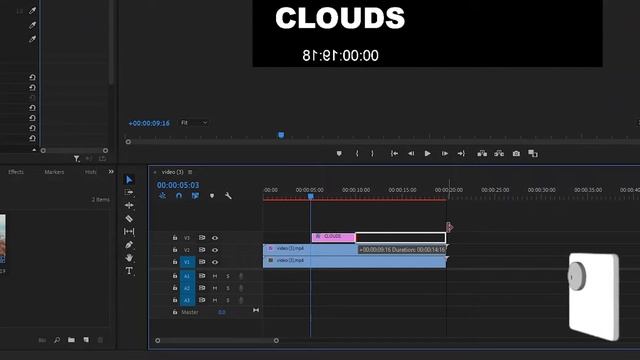Step back one frame
640x360 pixels.
tap(411, 153)
